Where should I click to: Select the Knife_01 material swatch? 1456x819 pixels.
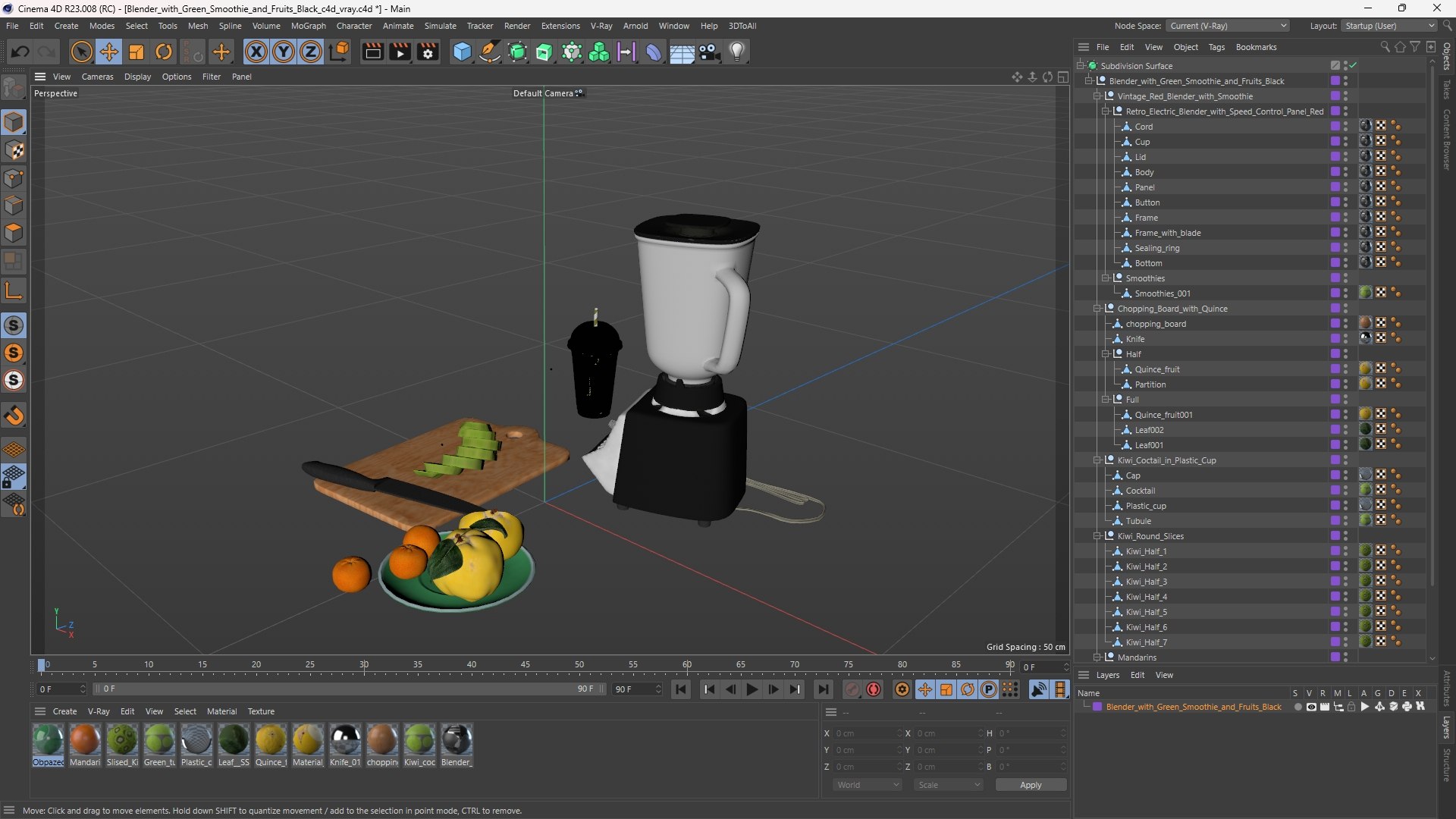[345, 745]
